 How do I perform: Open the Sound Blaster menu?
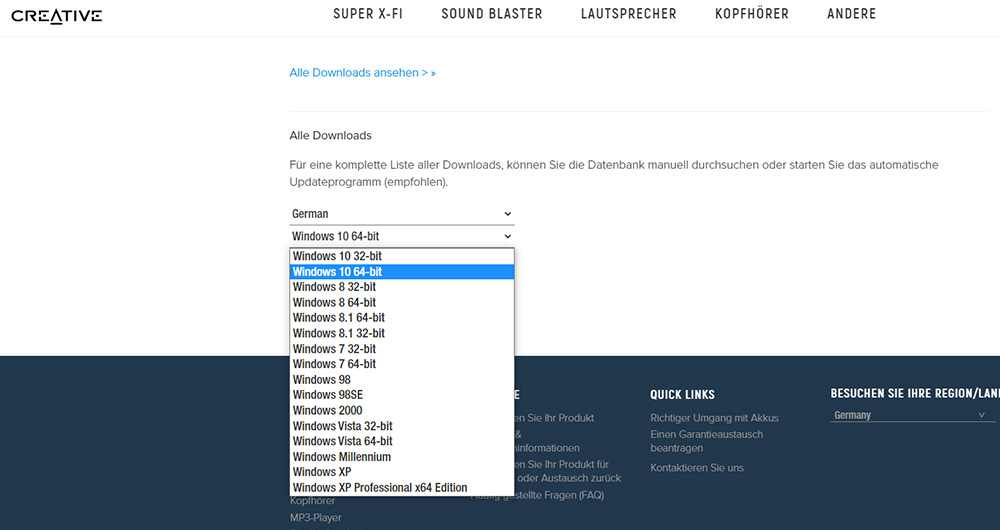[491, 14]
